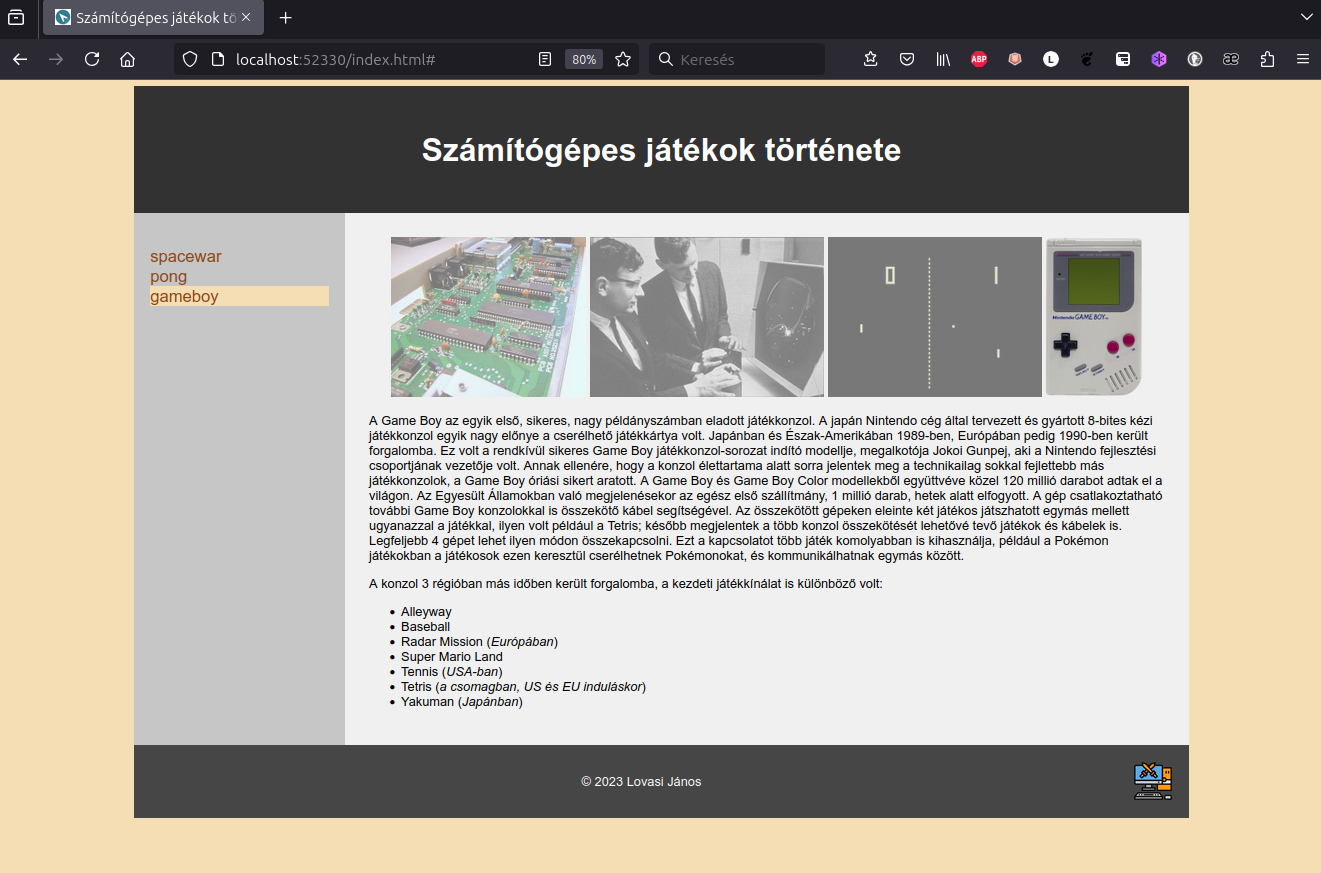
Task: Click into the Keresés search box
Action: coord(738,59)
